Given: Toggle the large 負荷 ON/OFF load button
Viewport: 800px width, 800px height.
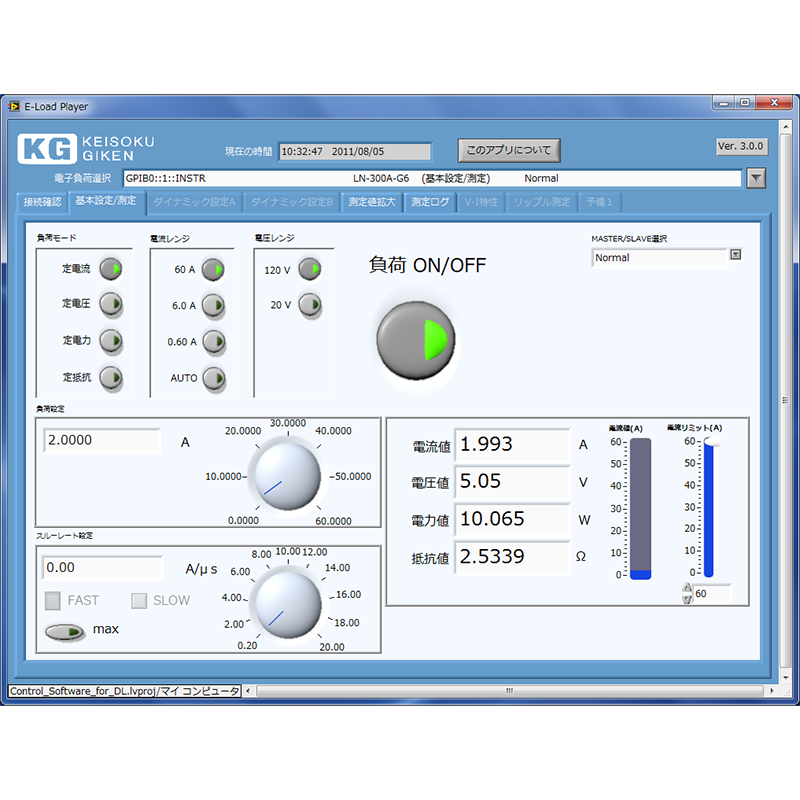Looking at the screenshot, I should [x=415, y=340].
